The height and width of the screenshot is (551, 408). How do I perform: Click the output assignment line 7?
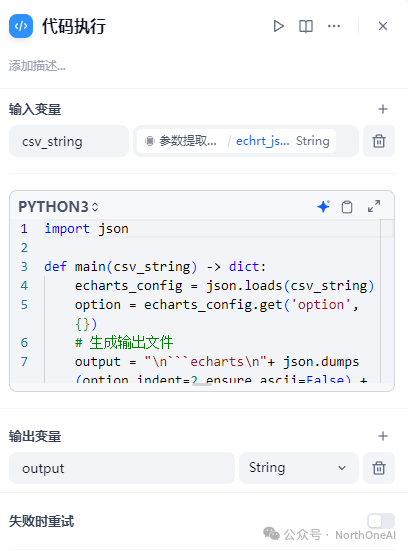[x=217, y=362]
